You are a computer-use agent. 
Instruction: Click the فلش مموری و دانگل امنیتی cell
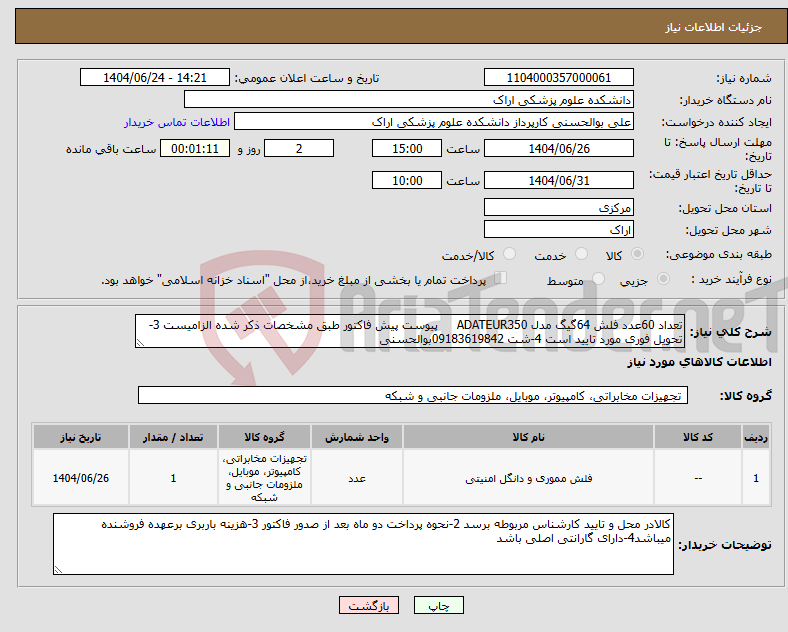(x=528, y=478)
